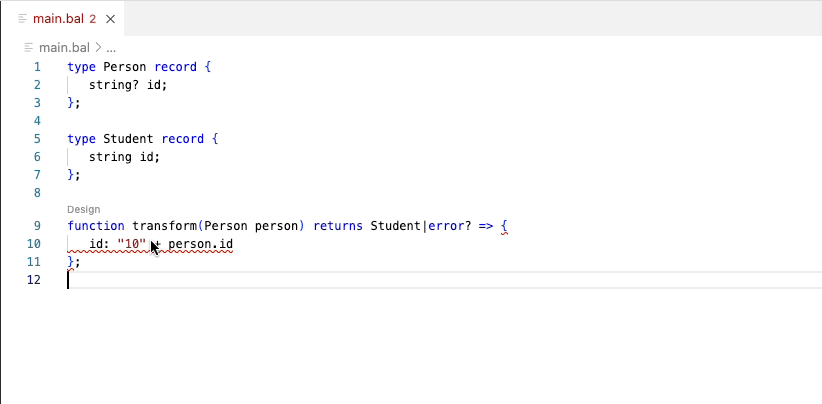Viewport: 822px width, 404px height.
Task: Click the error-underlined opening brace on line 9
Action: click(x=504, y=226)
